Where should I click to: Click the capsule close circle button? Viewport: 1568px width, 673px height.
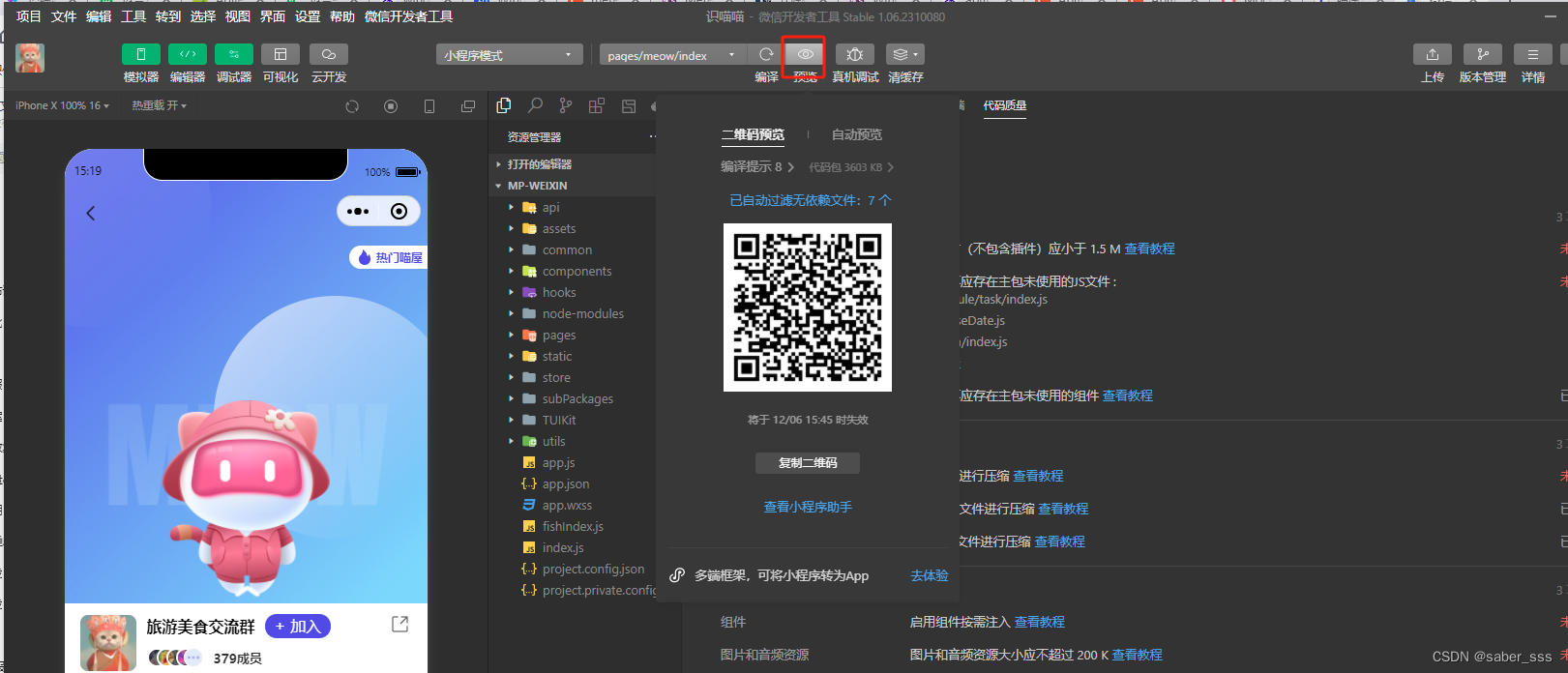[399, 212]
